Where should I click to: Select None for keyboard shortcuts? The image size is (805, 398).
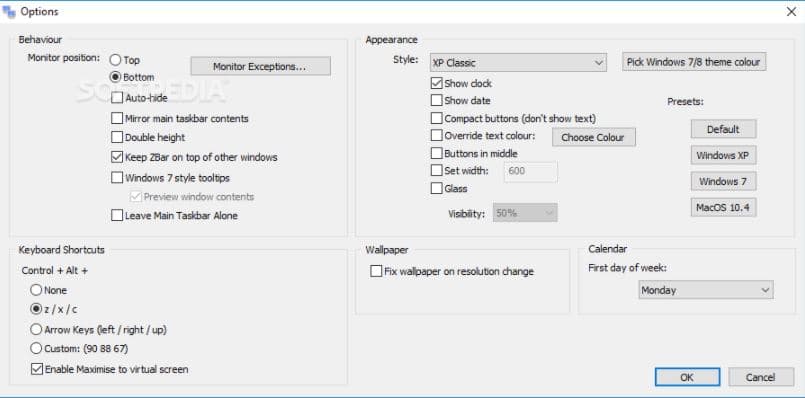coord(36,290)
